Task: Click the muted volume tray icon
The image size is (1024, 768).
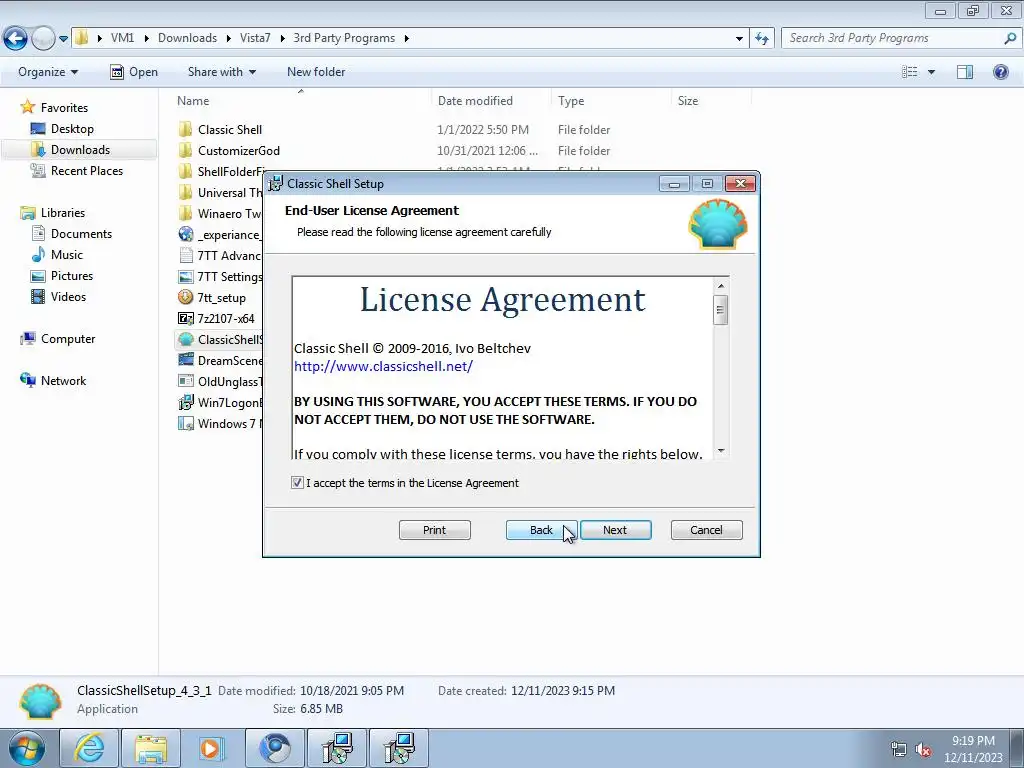Action: coord(923,750)
